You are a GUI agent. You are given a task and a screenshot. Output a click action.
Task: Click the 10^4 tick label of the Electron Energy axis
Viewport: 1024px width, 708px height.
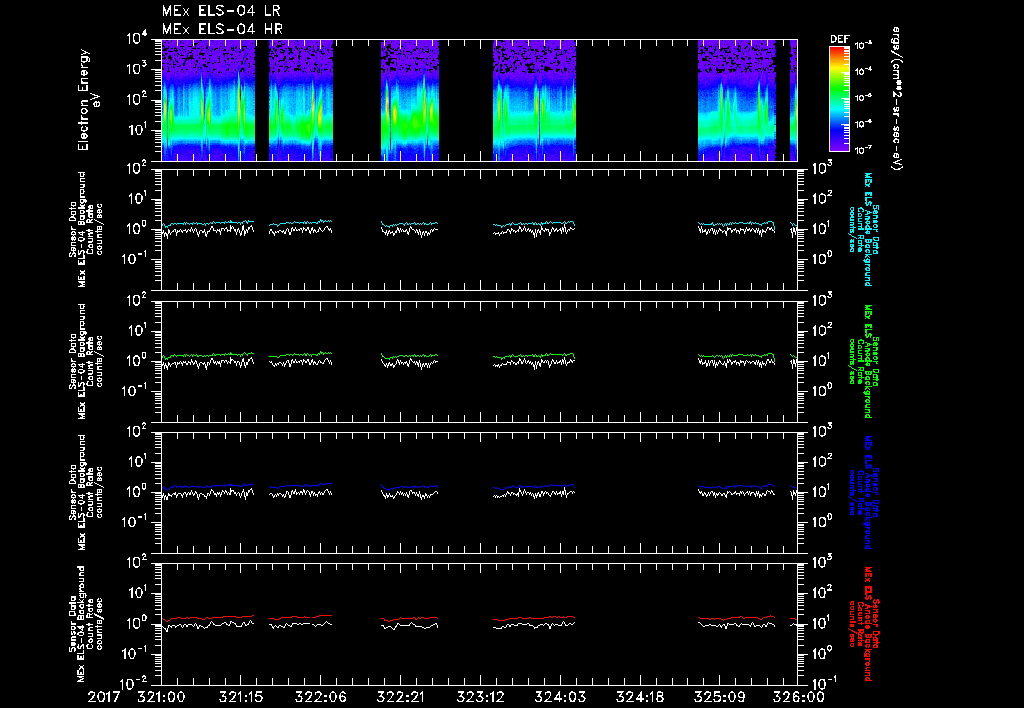click(x=136, y=39)
